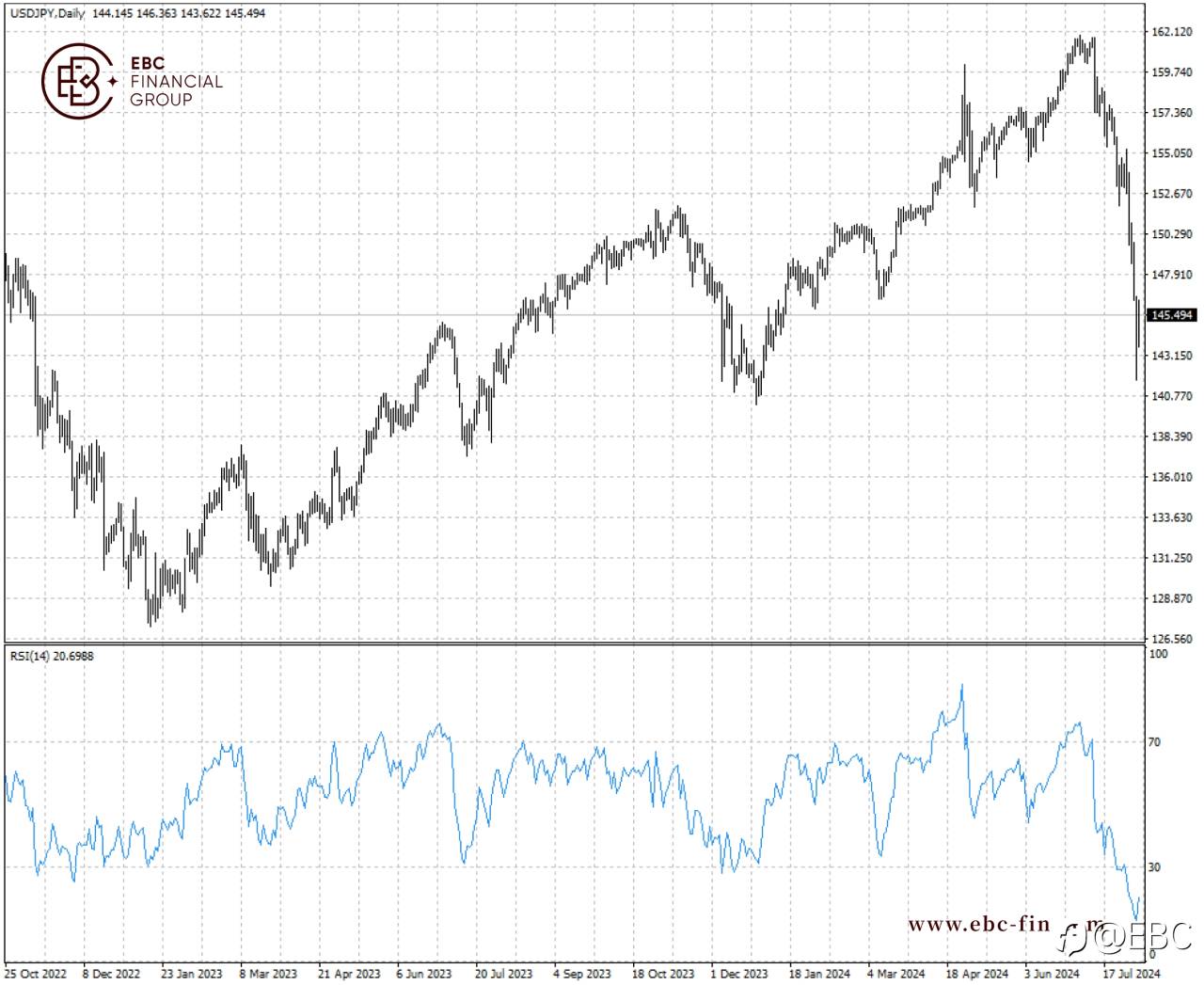Click price level 155.050 on axis
1204x985 pixels.
pos(1172,153)
